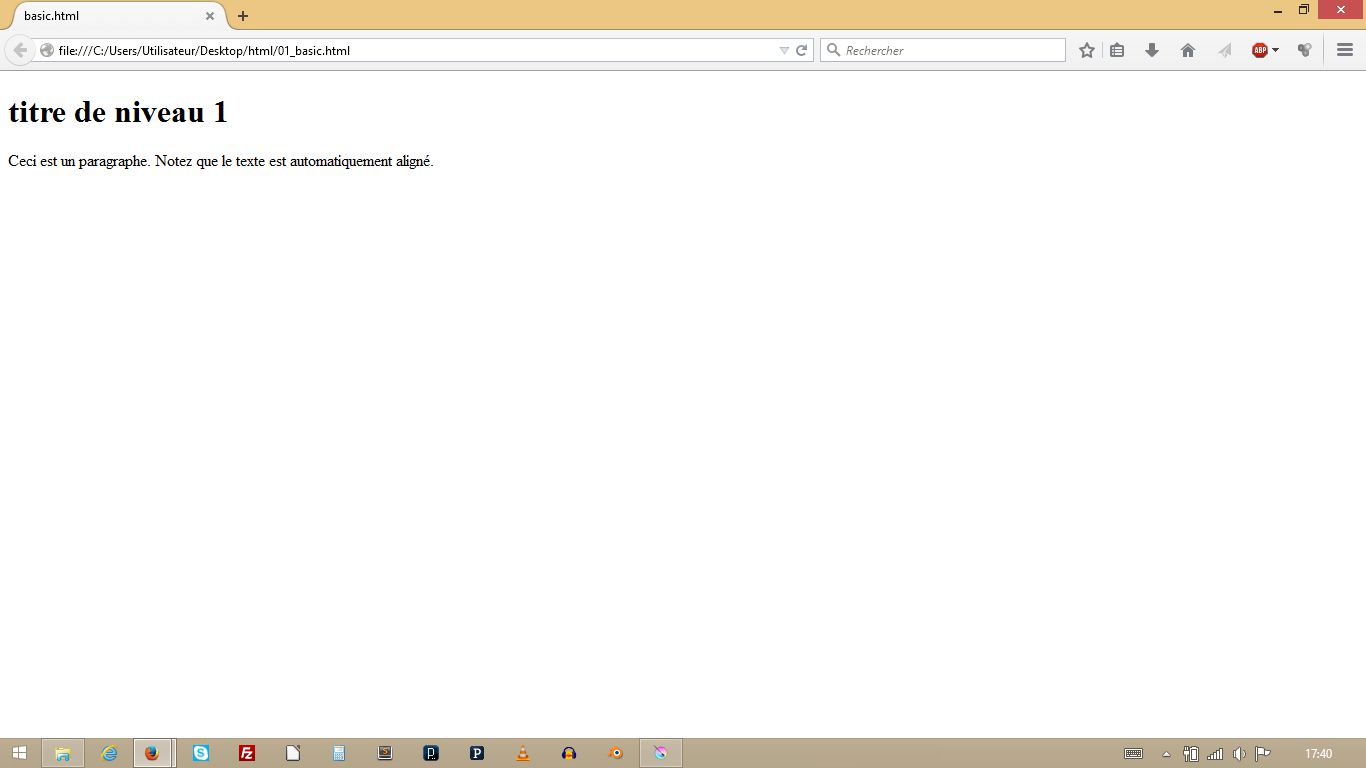Click the back navigation arrow
Screen dimensions: 1366x768
[19, 50]
